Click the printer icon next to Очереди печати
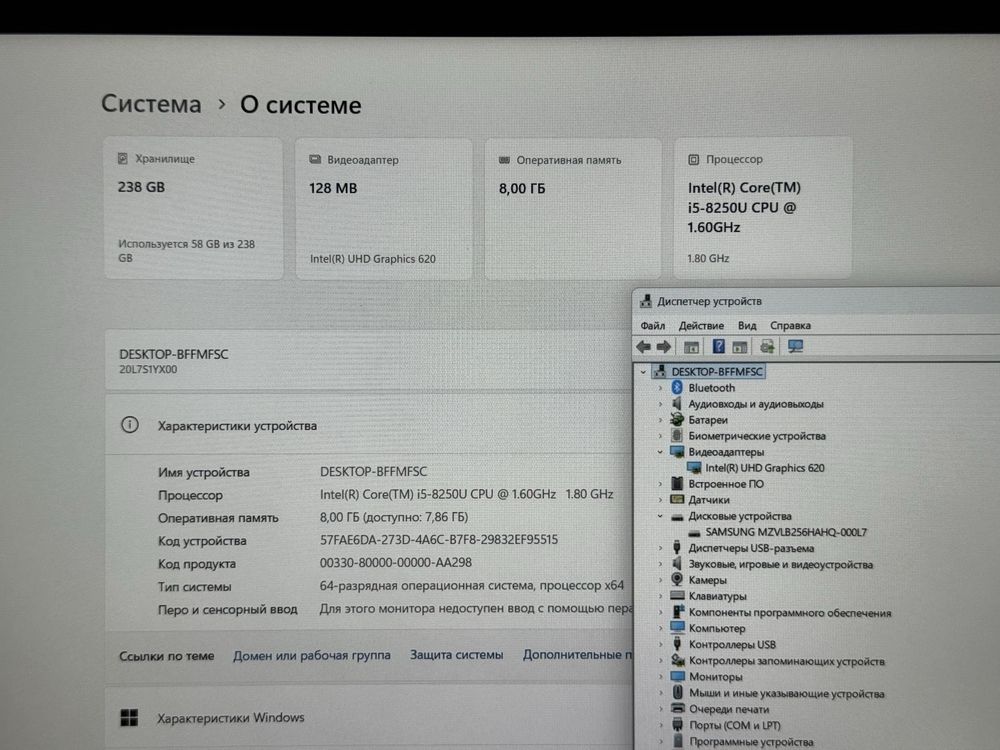The image size is (1000, 750). click(678, 709)
